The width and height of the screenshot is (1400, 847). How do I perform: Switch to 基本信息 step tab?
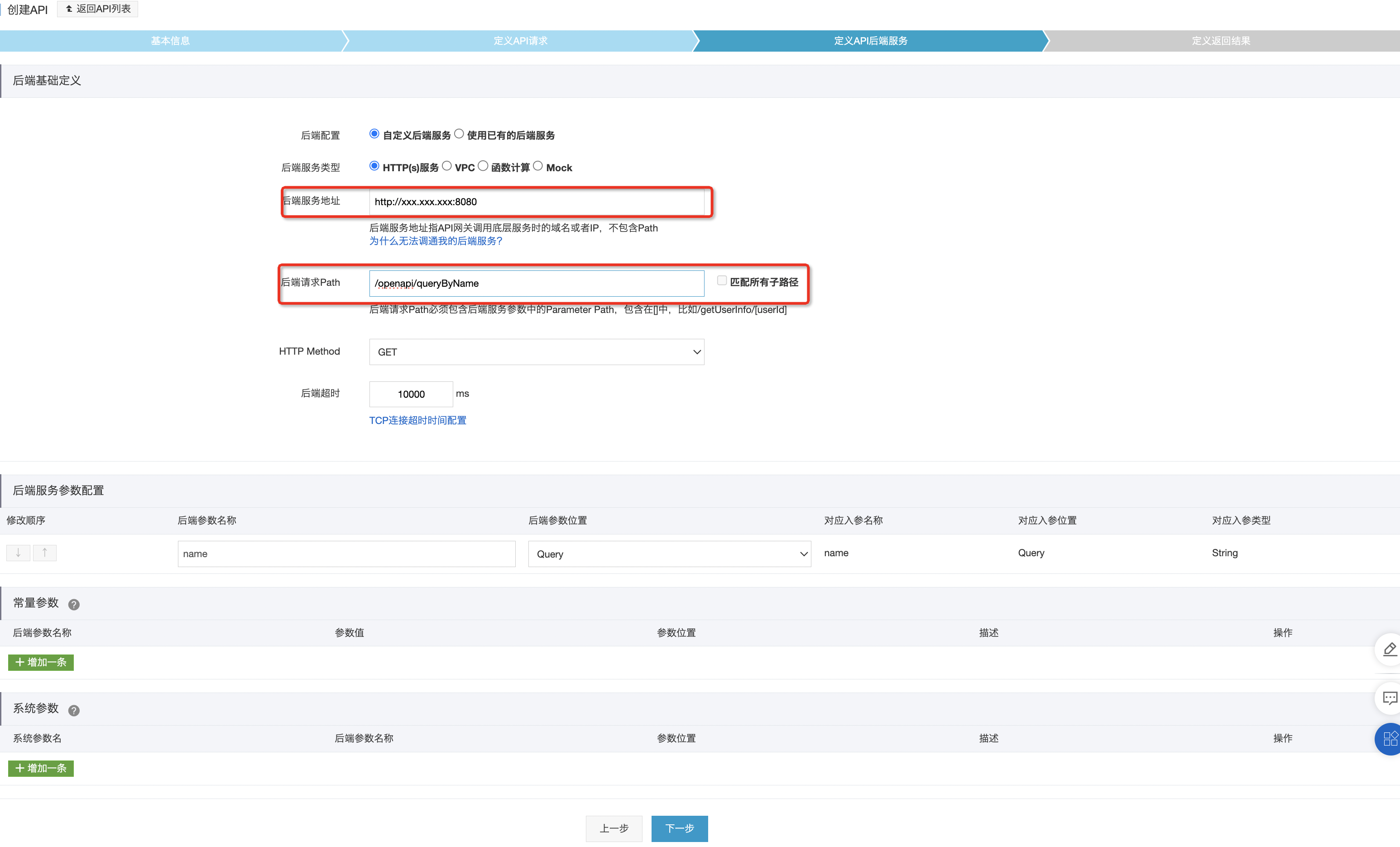170,41
